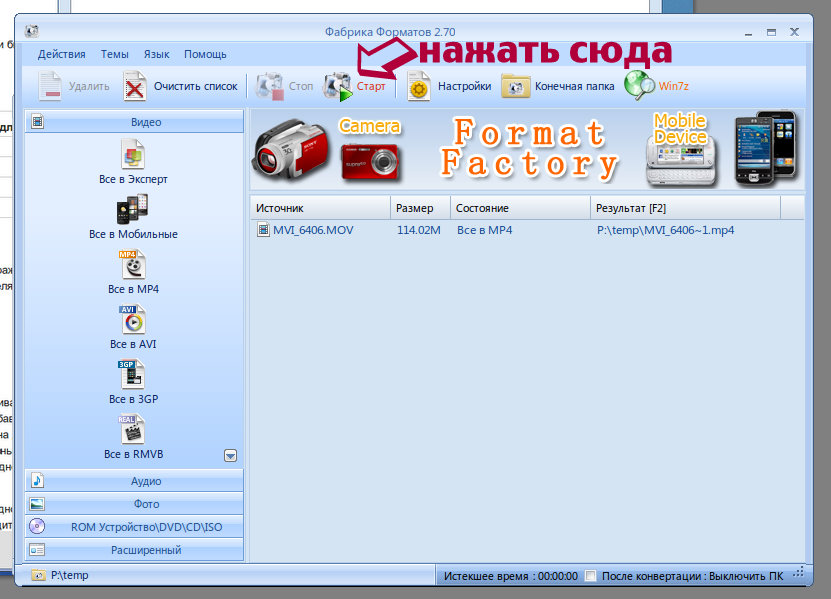
Task: Select the Все в AVI icon
Action: pyautogui.click(x=132, y=319)
